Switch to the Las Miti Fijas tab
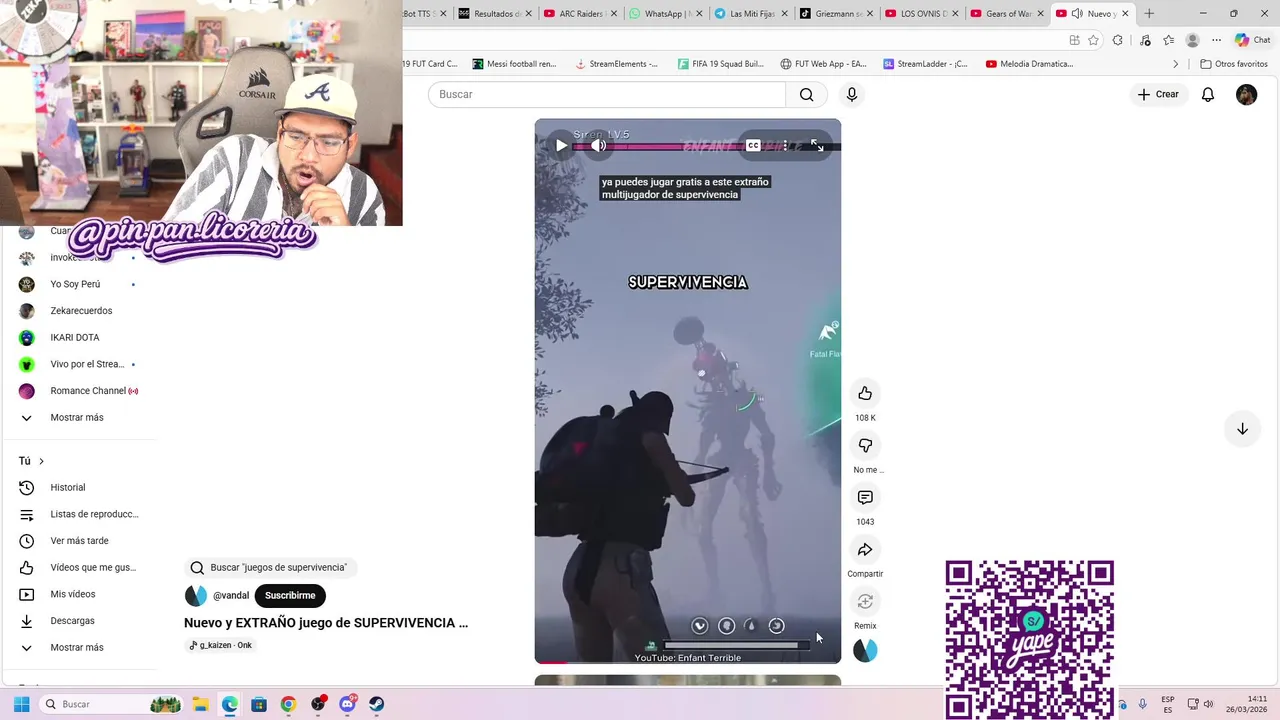Viewport: 1280px width, 720px height. [750, 13]
